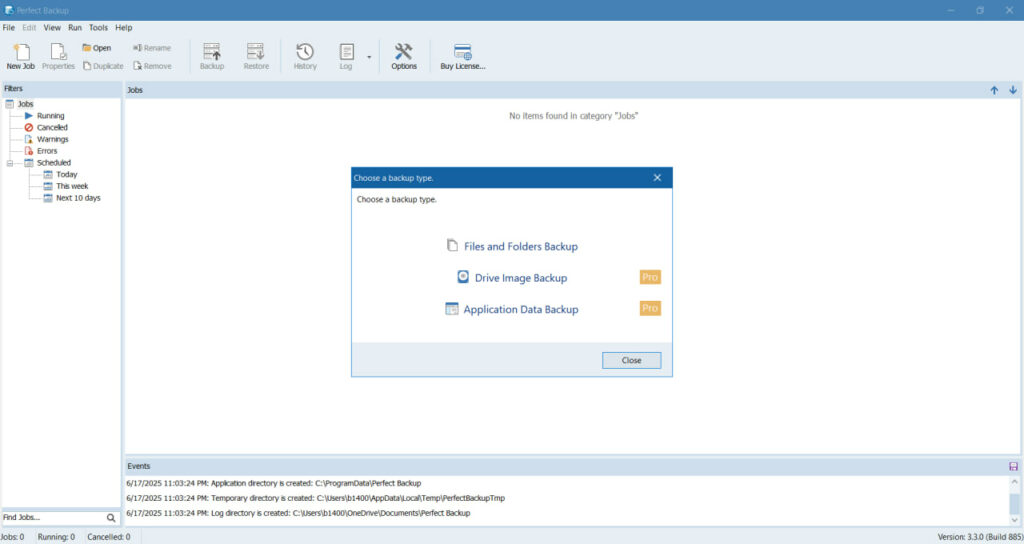This screenshot has height=544, width=1024.
Task: Click the Duplicate toolbar item
Action: coord(103,66)
